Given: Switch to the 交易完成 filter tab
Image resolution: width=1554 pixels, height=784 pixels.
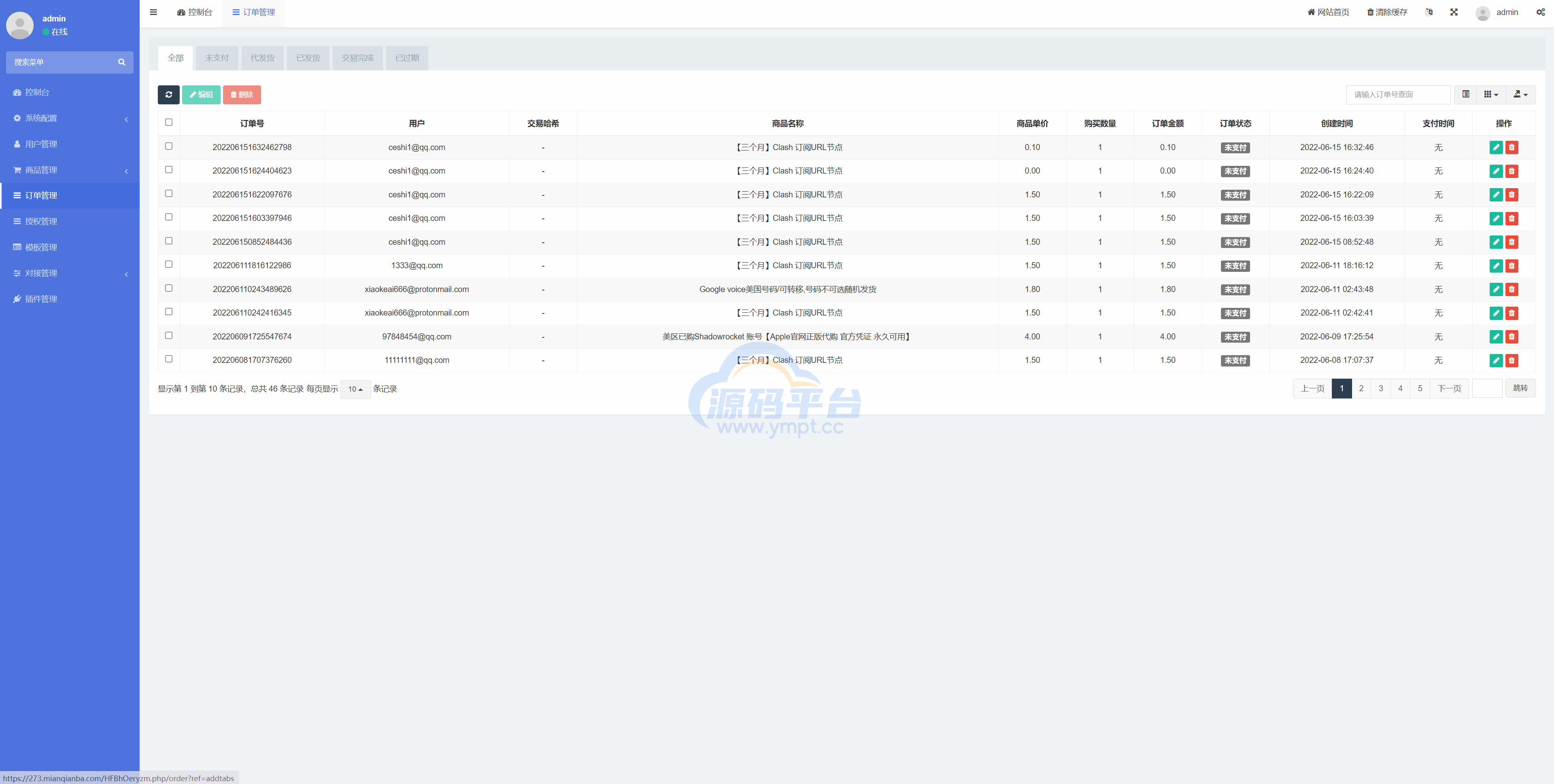Looking at the screenshot, I should coord(358,58).
